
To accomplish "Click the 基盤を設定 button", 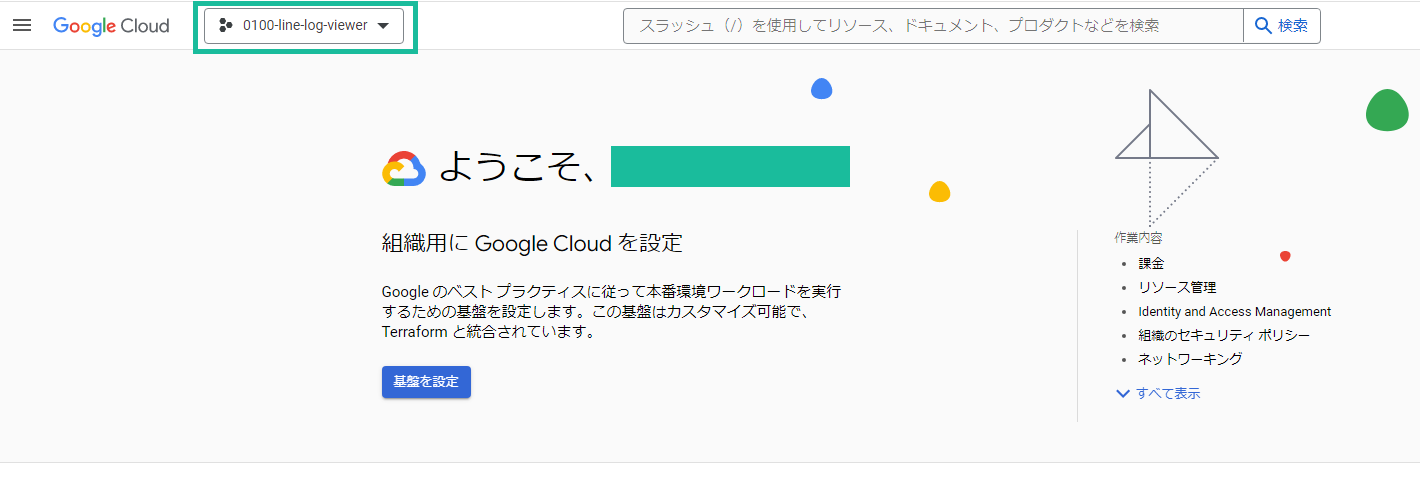I will tap(426, 382).
